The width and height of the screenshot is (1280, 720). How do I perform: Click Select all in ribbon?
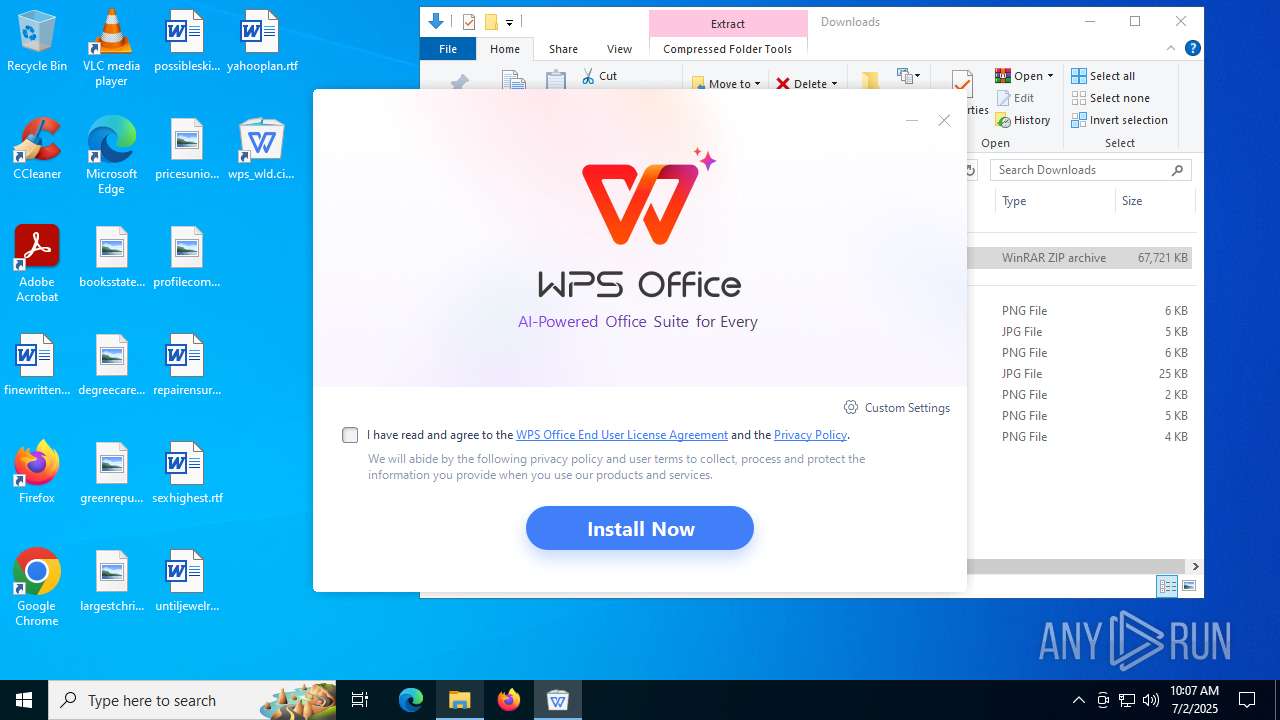[x=1103, y=76]
